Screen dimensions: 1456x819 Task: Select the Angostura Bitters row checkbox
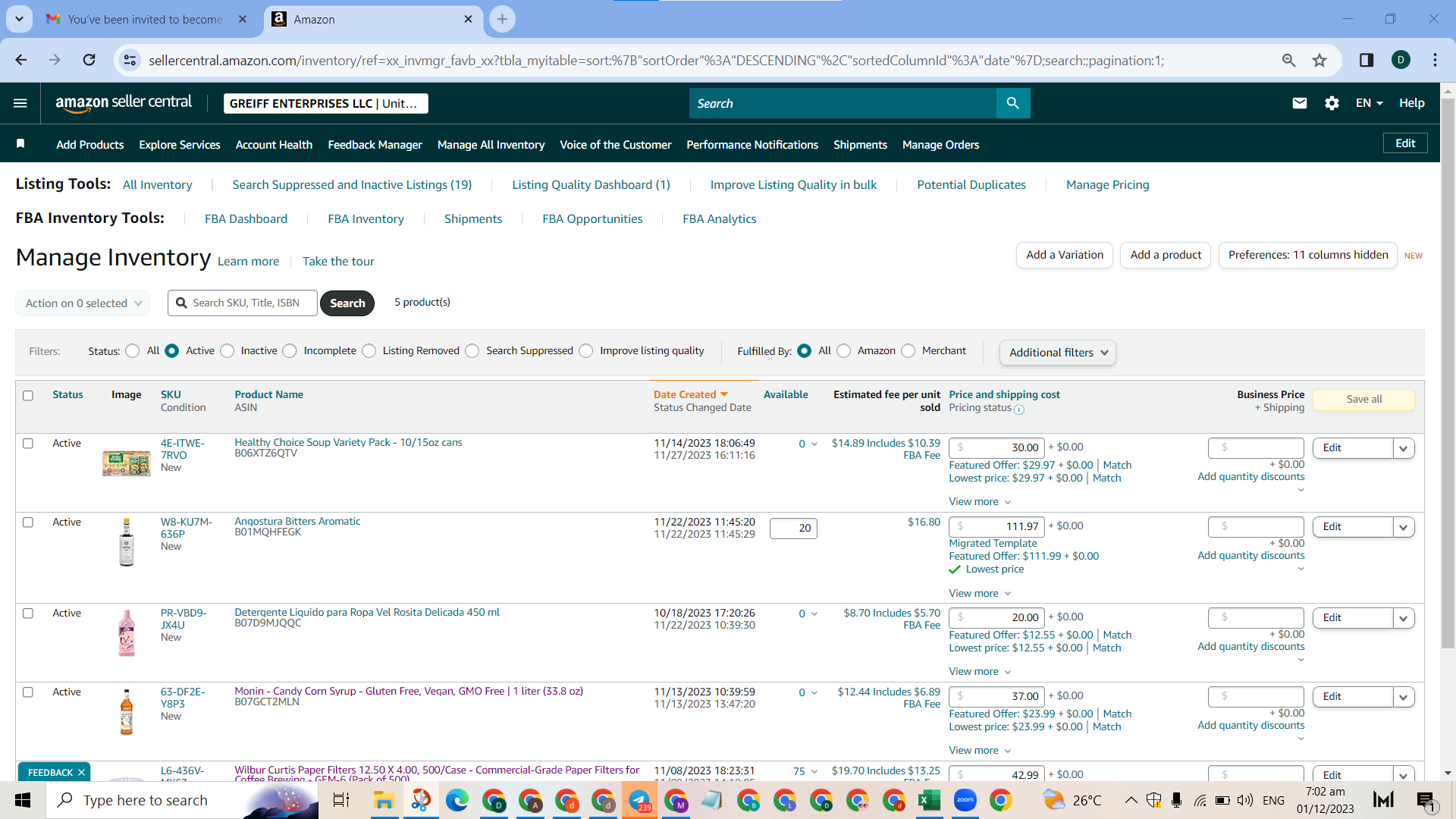pos(28,522)
